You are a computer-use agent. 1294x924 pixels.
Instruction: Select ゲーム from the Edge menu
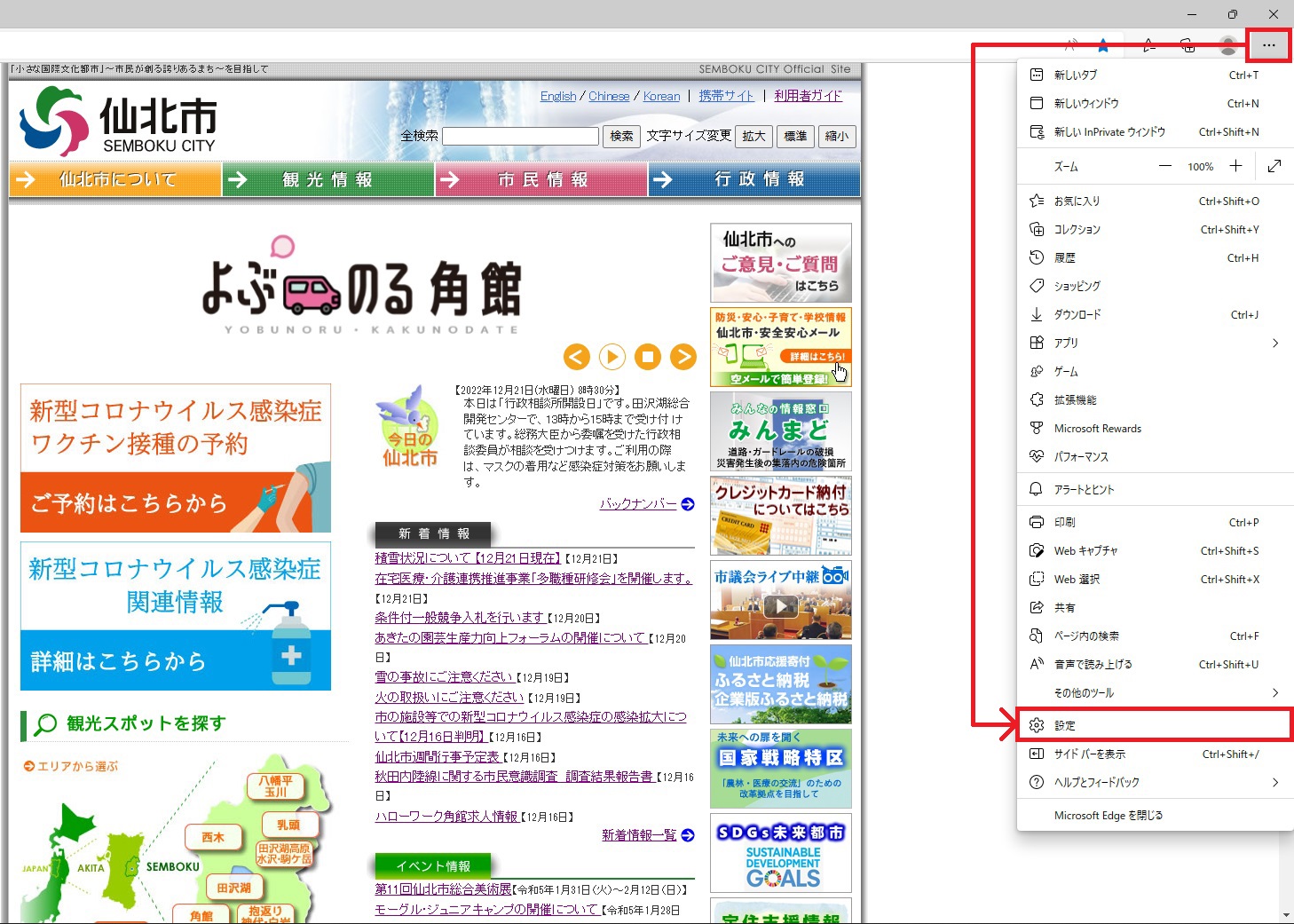click(1155, 371)
